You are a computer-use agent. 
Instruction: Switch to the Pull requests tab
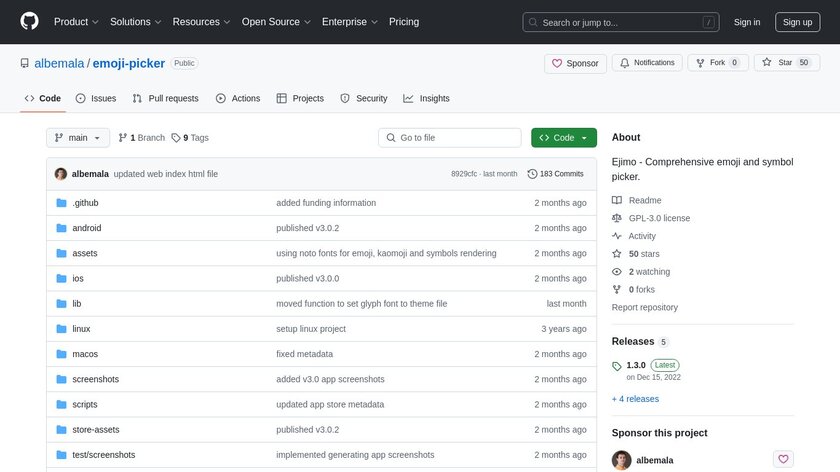pyautogui.click(x=165, y=98)
